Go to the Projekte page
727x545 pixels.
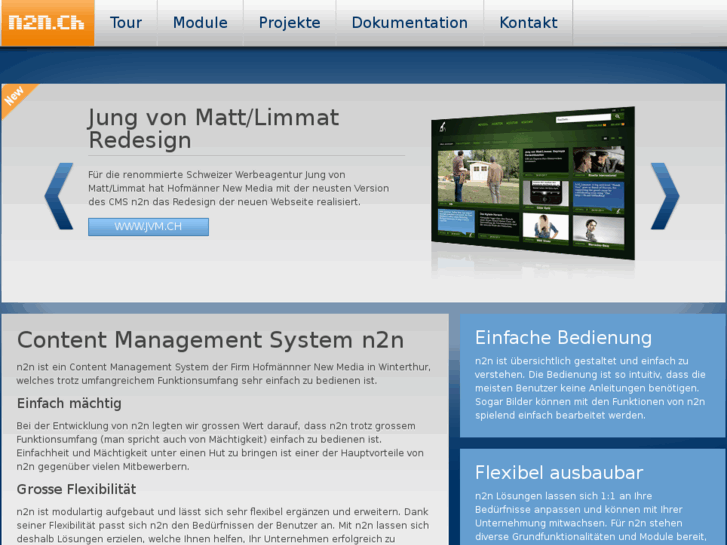(289, 23)
